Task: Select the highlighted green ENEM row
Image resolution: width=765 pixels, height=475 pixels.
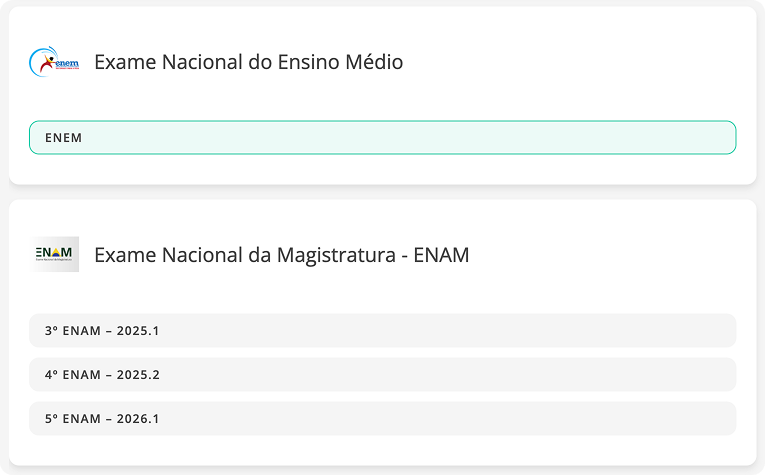Action: tap(382, 138)
